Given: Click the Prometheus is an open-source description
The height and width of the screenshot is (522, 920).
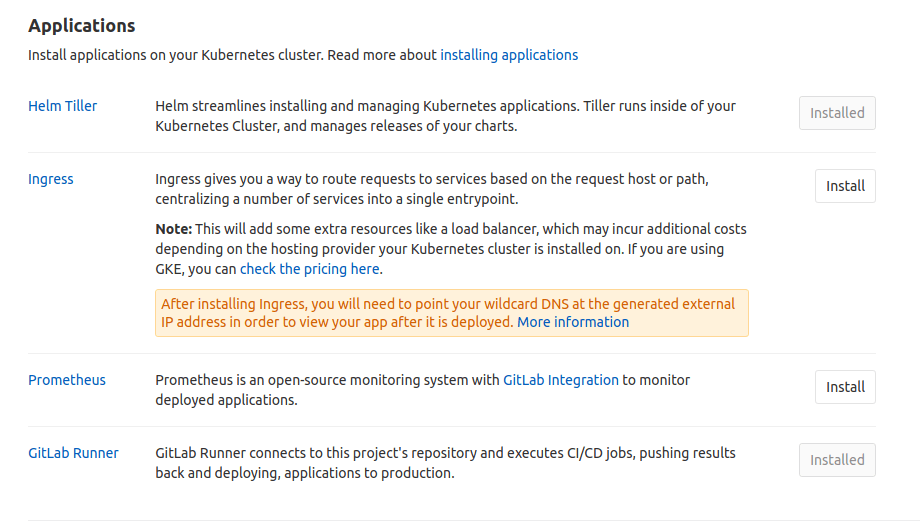Looking at the screenshot, I should [x=422, y=390].
